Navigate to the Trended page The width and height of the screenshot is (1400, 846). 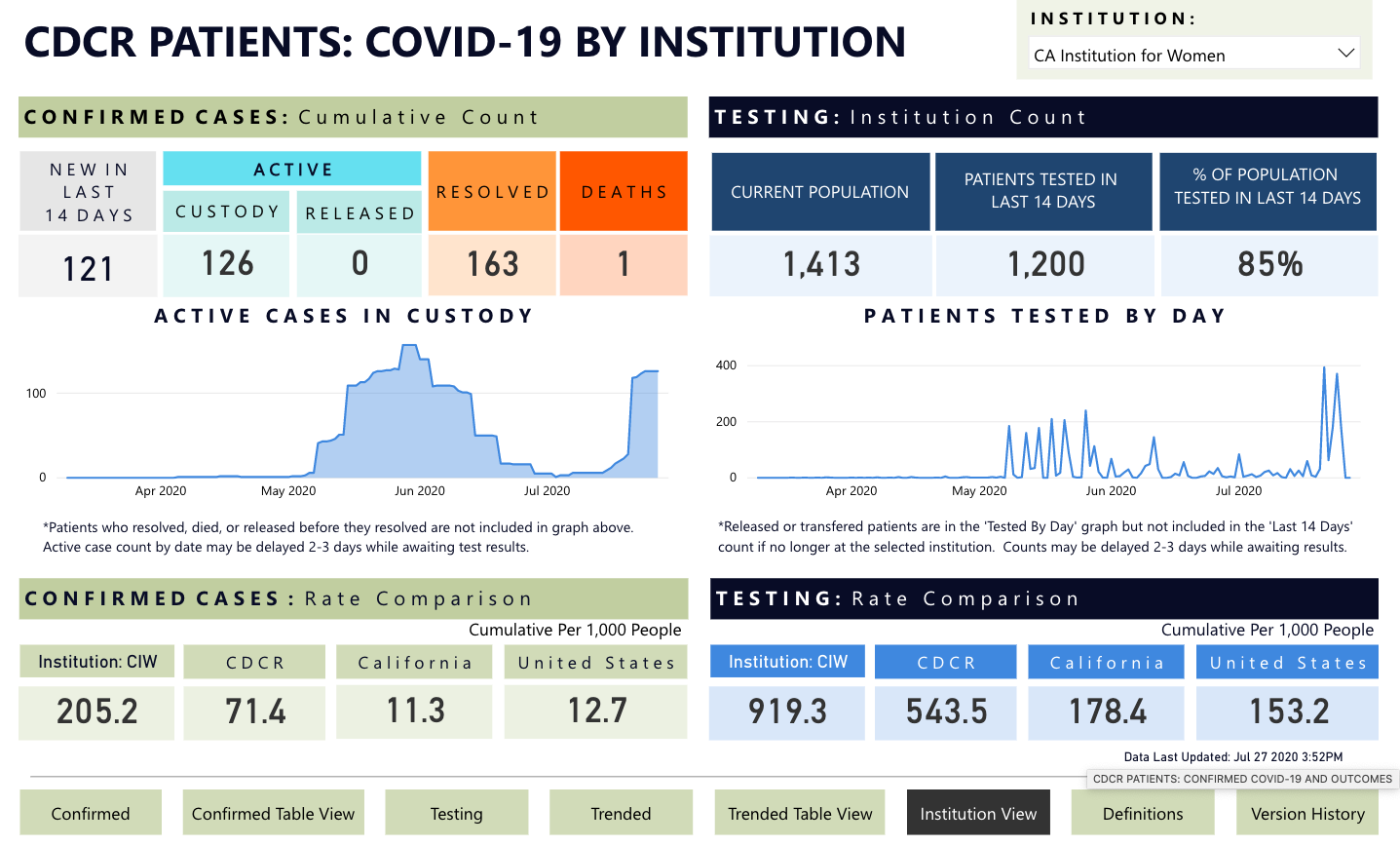[x=621, y=813]
